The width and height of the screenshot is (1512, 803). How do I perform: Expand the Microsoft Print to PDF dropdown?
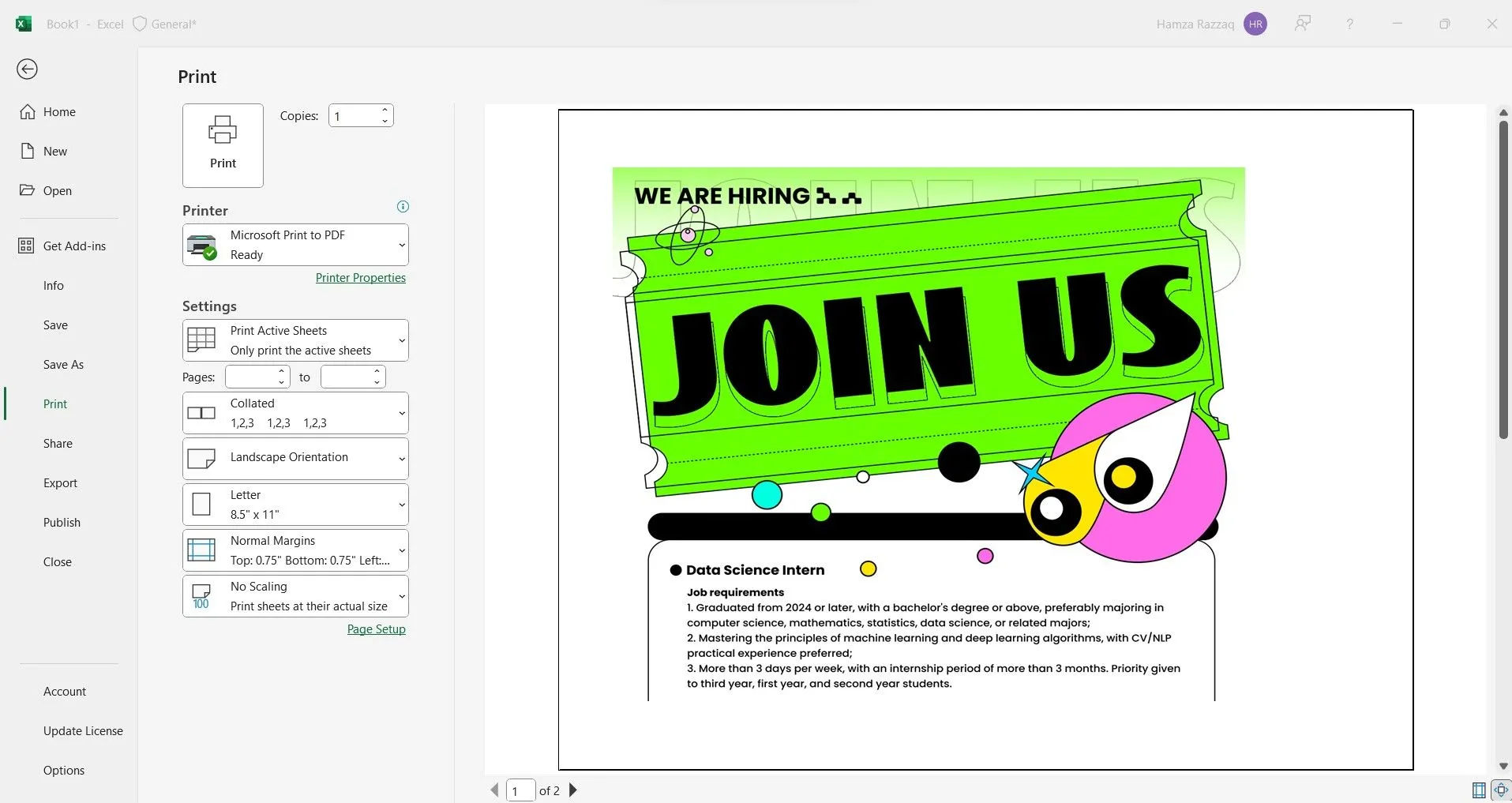pos(295,245)
